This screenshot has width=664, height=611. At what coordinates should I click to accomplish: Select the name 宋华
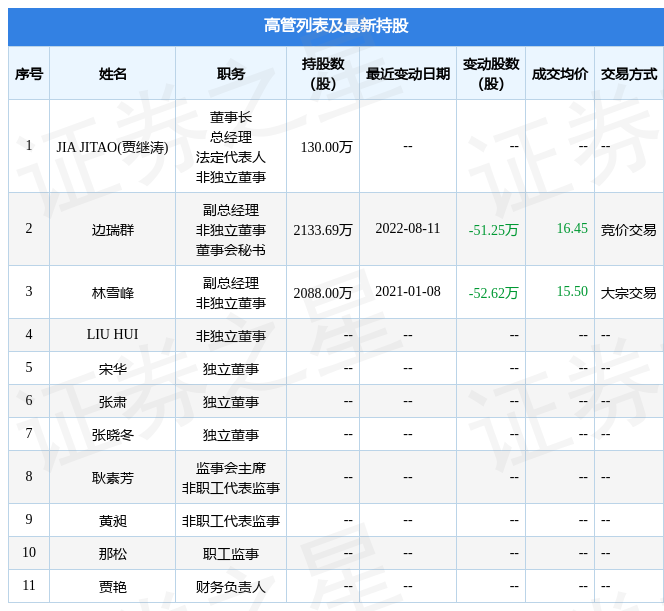tap(113, 369)
